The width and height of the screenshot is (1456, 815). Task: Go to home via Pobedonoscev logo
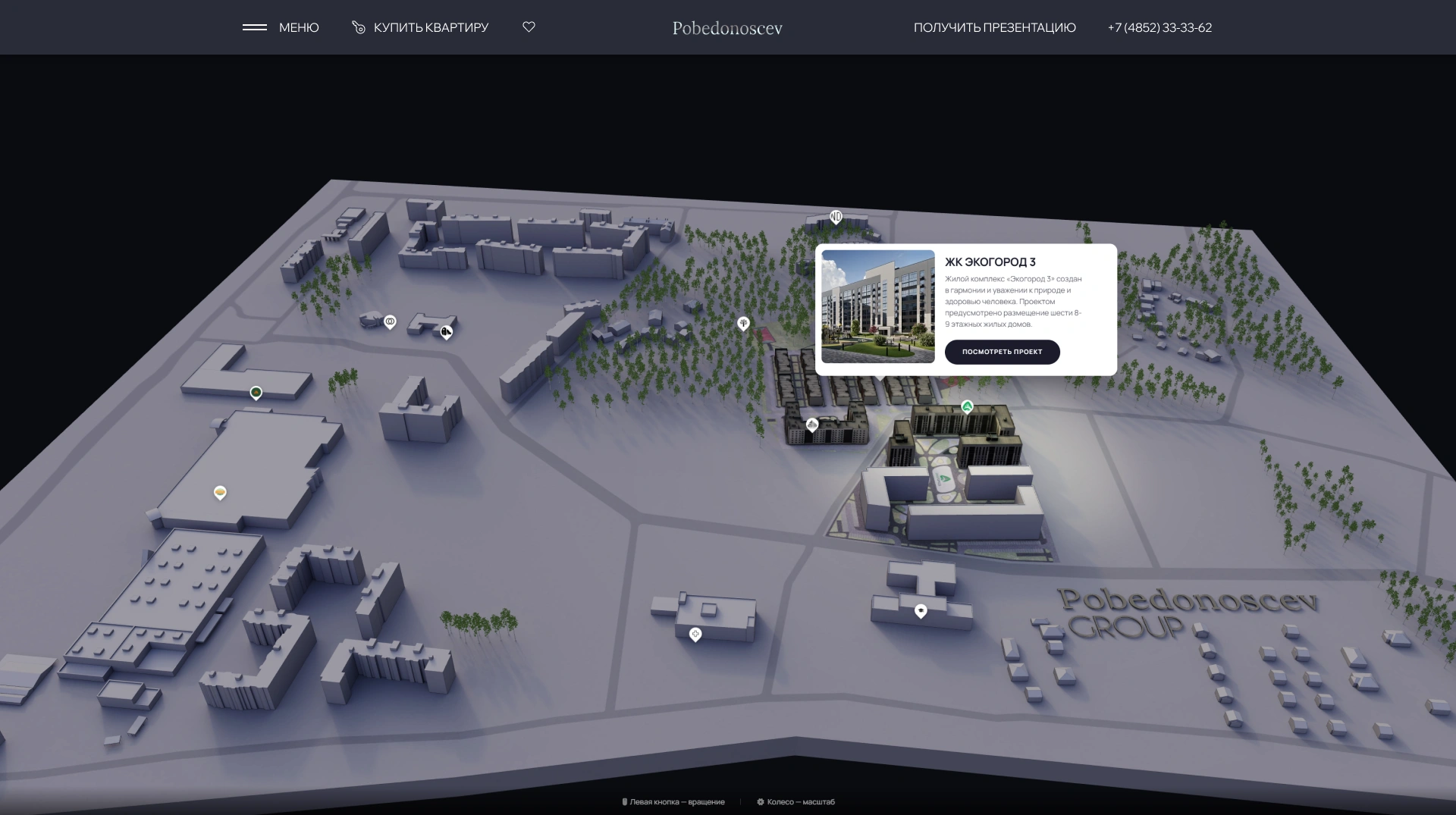point(727,28)
